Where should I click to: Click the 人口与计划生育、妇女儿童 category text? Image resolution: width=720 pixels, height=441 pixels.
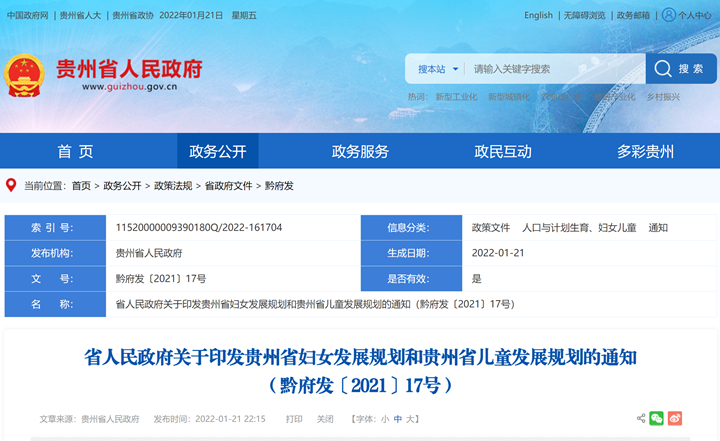tap(579, 227)
